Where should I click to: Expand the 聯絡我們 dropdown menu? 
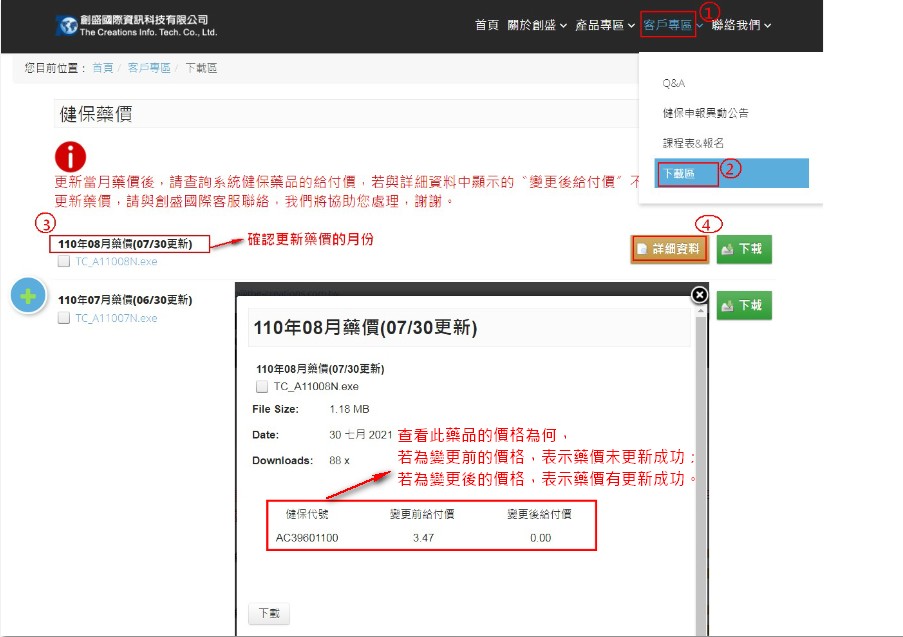pyautogui.click(x=741, y=25)
